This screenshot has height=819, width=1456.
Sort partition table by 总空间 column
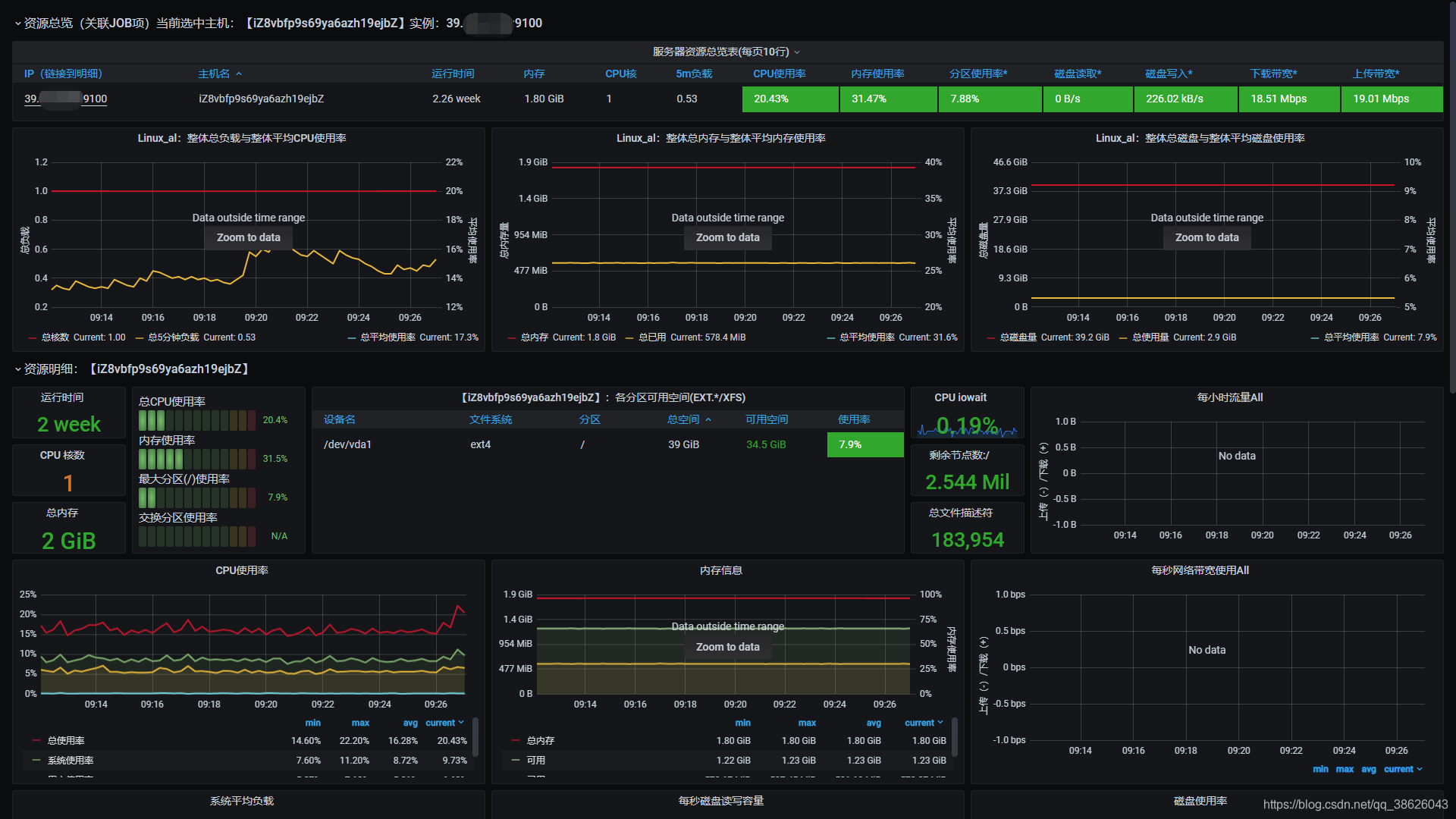[689, 419]
